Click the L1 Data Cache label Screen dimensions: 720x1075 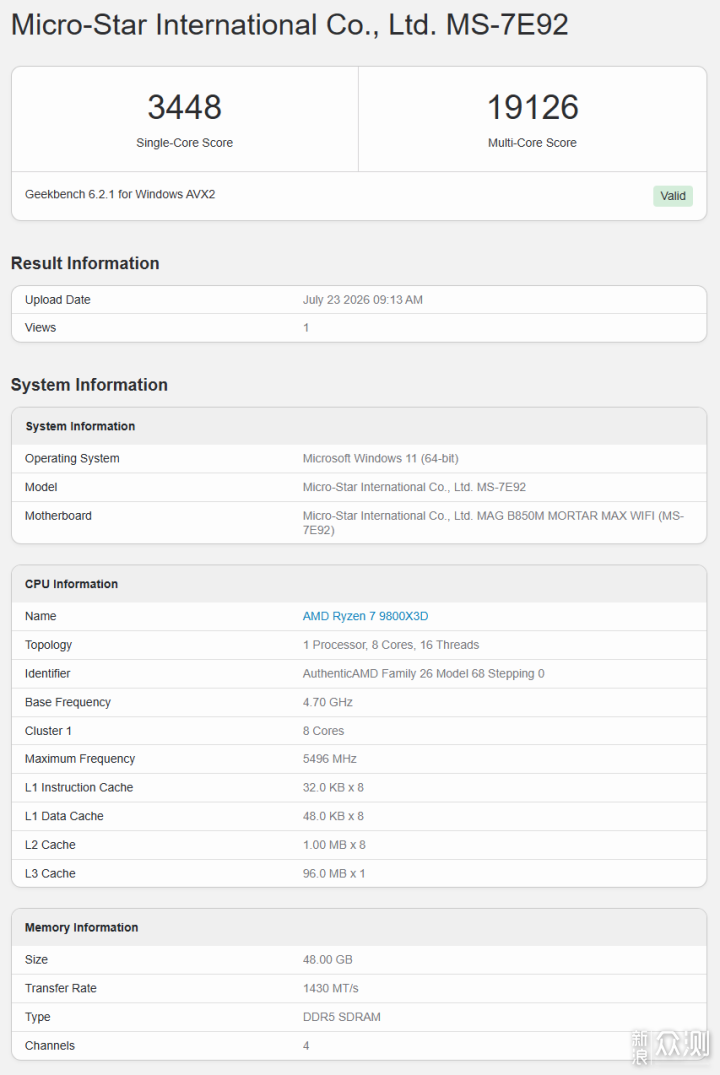pos(64,816)
